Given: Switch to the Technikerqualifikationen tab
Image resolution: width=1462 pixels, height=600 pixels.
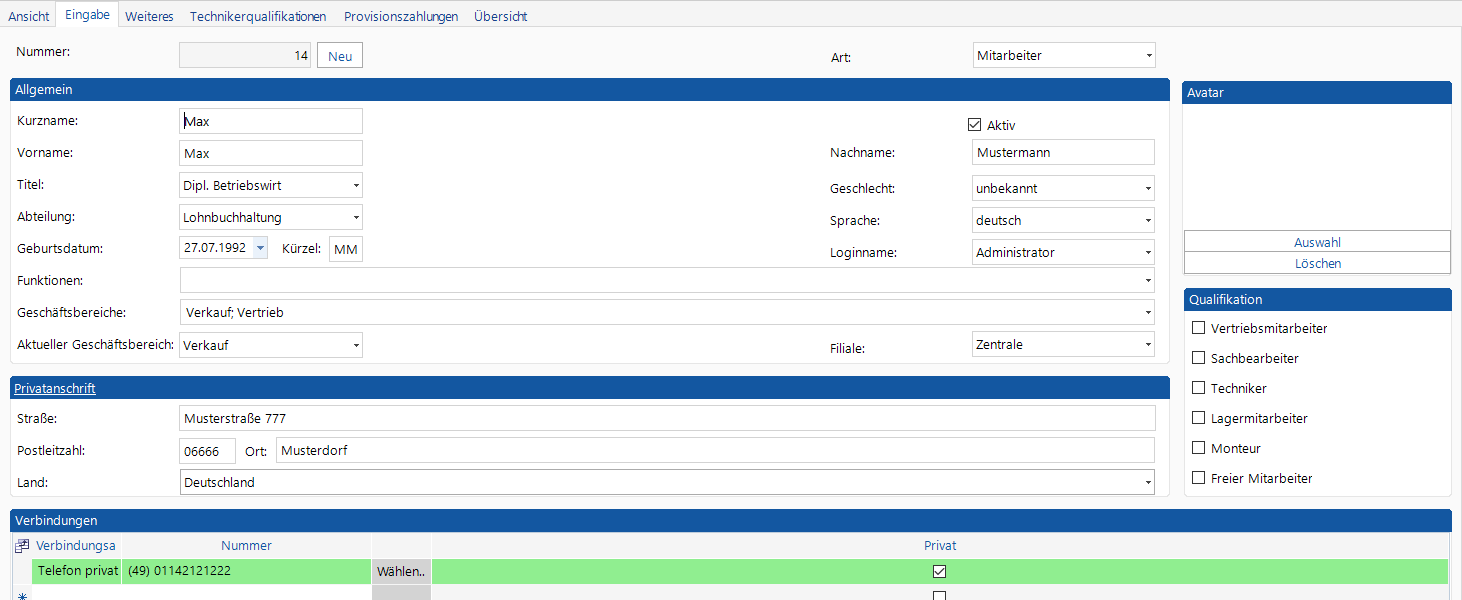Looking at the screenshot, I should (258, 16).
